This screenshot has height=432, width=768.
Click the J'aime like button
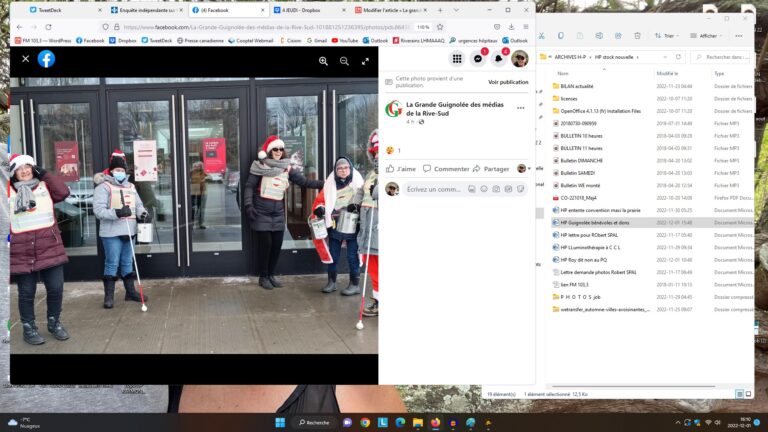click(x=402, y=169)
